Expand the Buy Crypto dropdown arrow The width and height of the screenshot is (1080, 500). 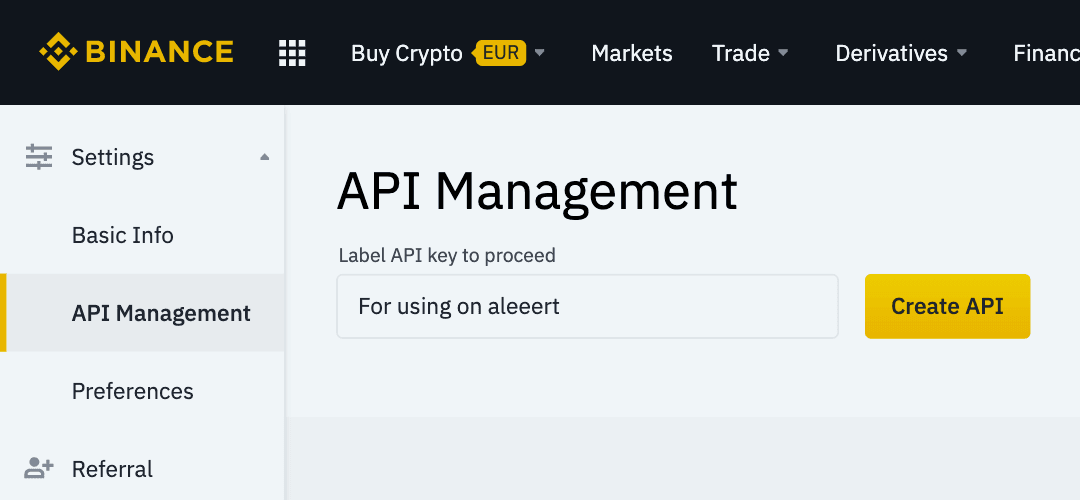coord(540,53)
